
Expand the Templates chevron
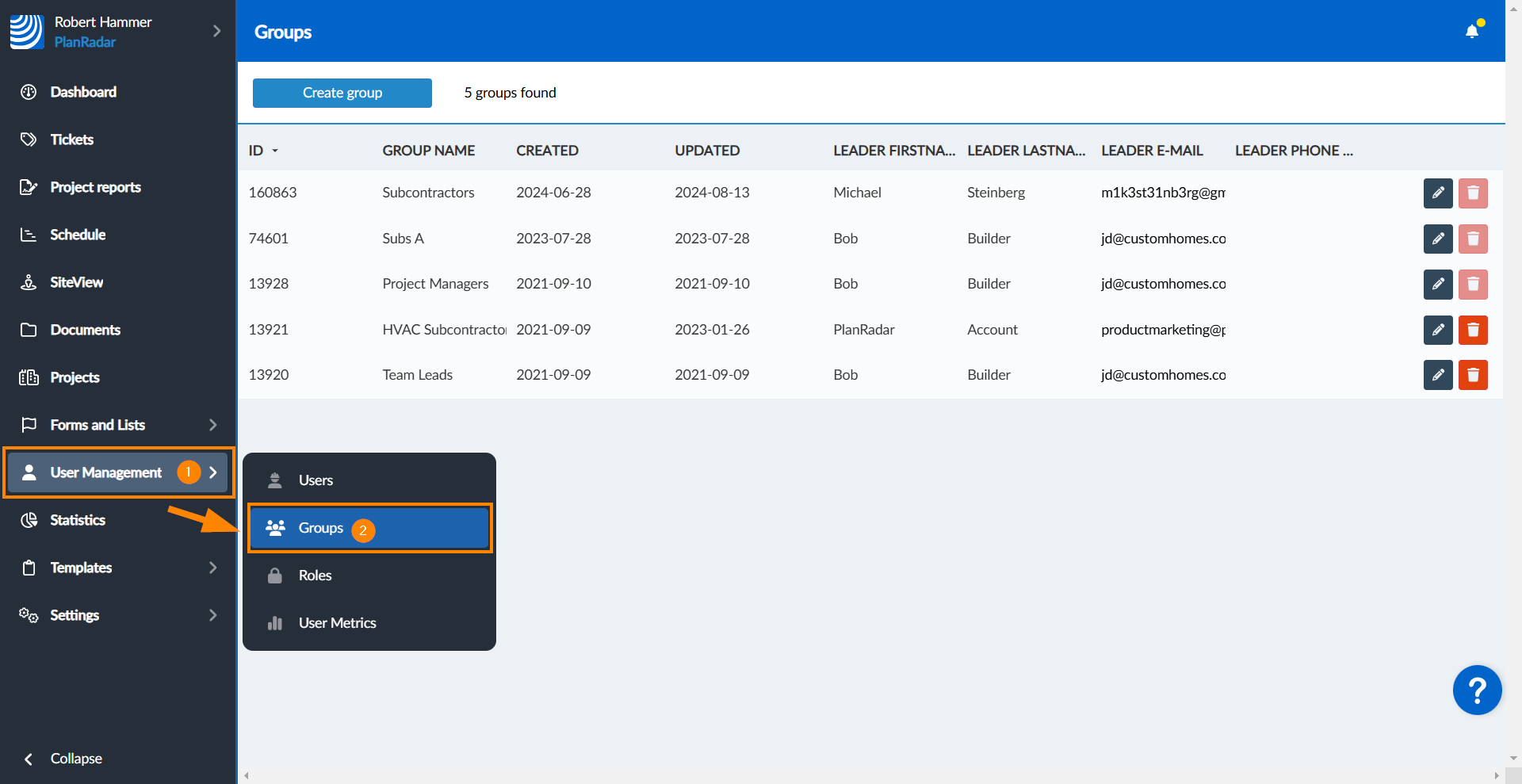[x=212, y=568]
